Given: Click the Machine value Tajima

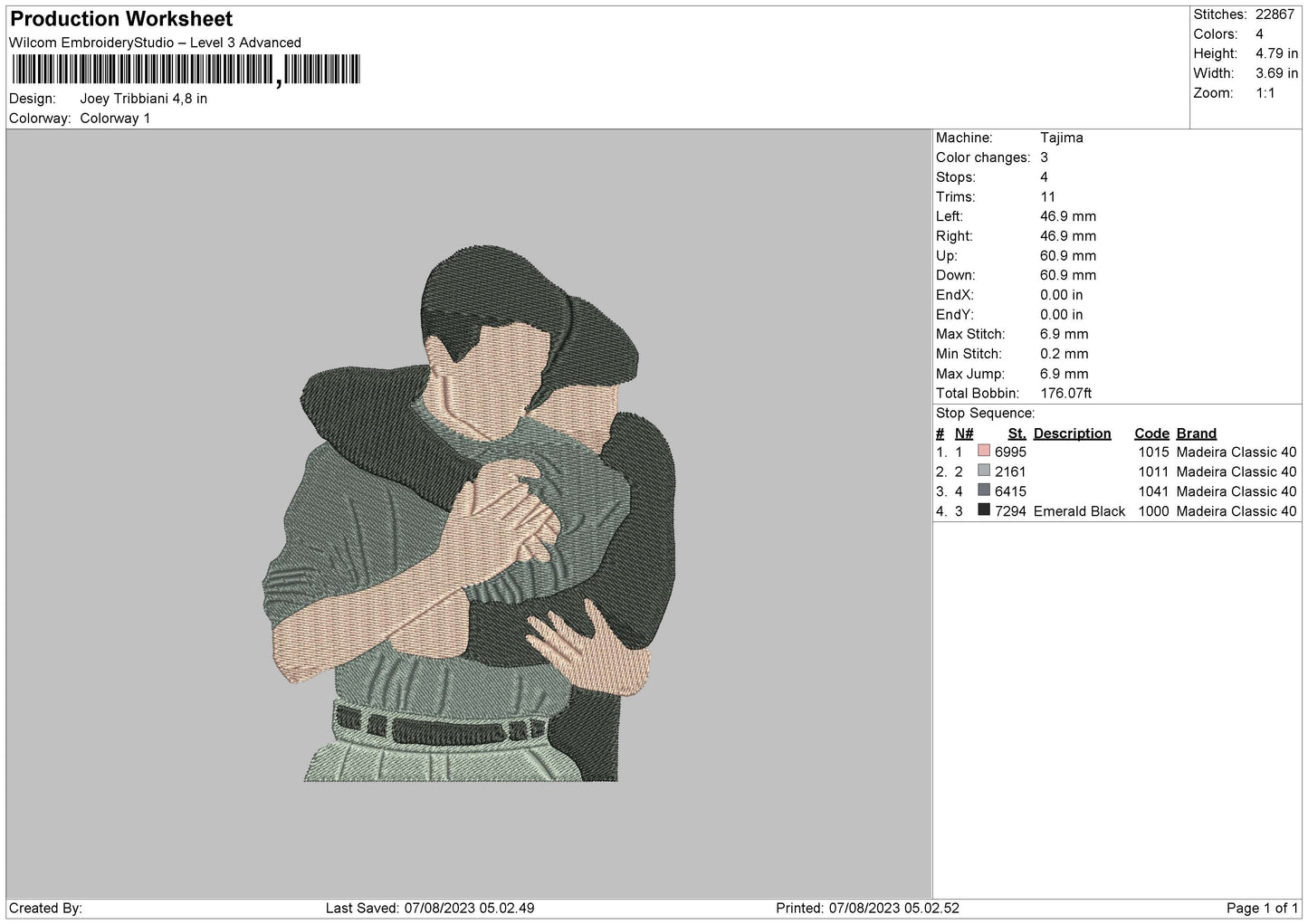Looking at the screenshot, I should pos(1061,138).
